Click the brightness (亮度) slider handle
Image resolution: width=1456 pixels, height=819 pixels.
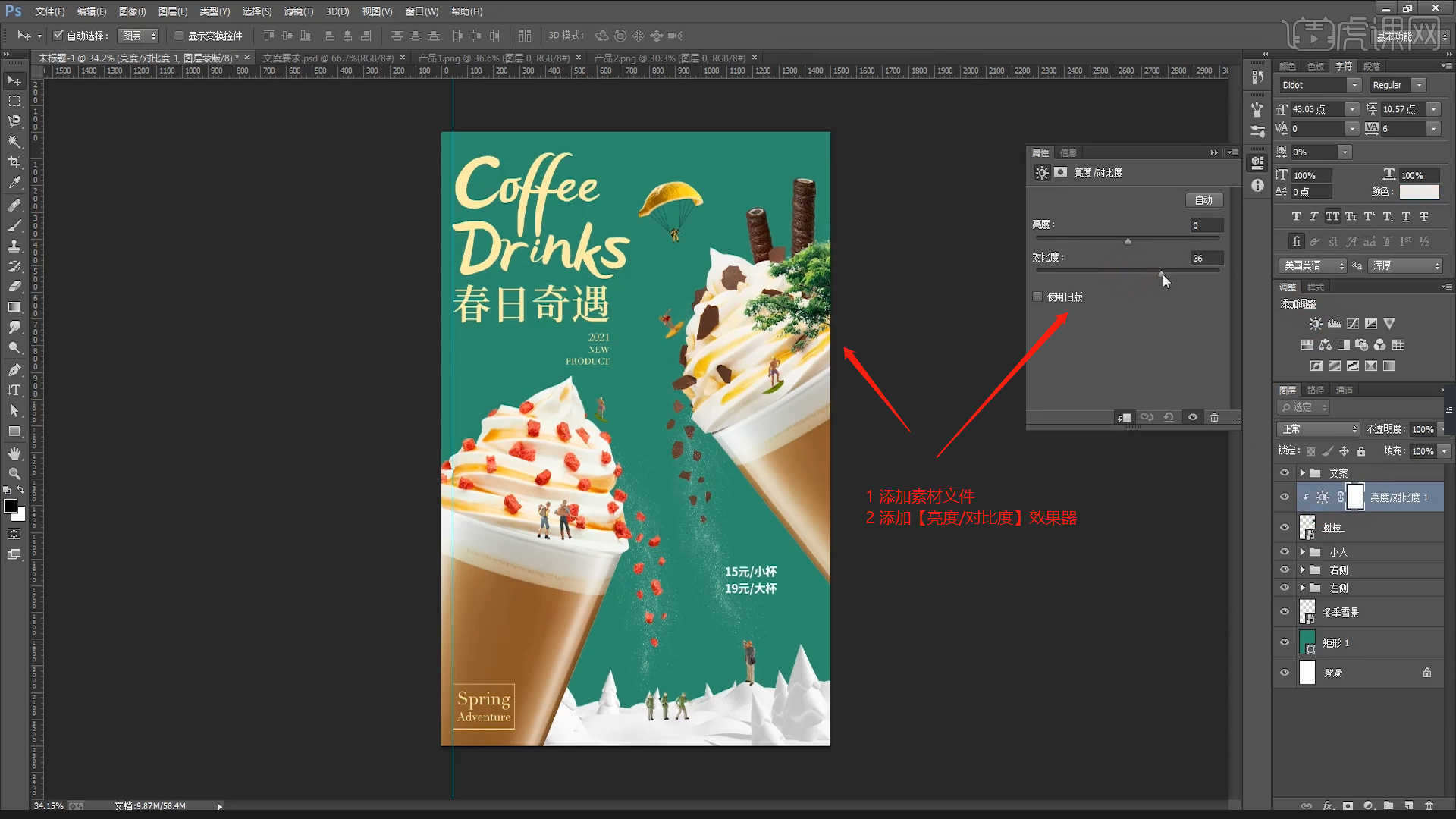click(x=1128, y=241)
